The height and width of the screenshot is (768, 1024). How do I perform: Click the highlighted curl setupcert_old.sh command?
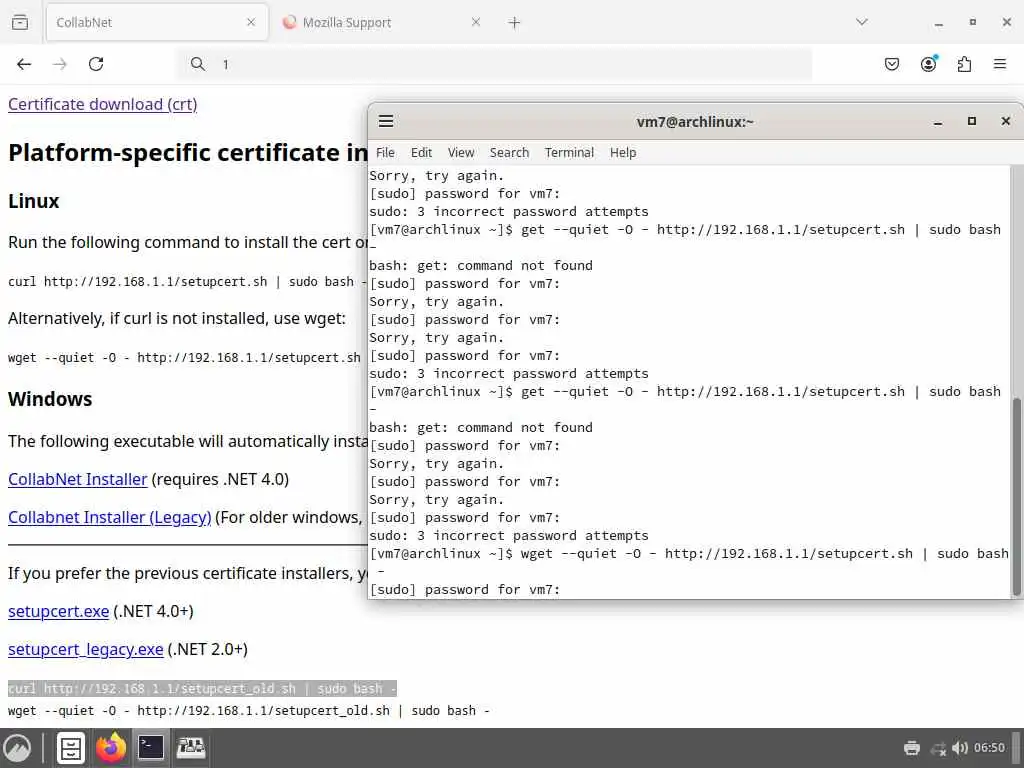click(202, 688)
